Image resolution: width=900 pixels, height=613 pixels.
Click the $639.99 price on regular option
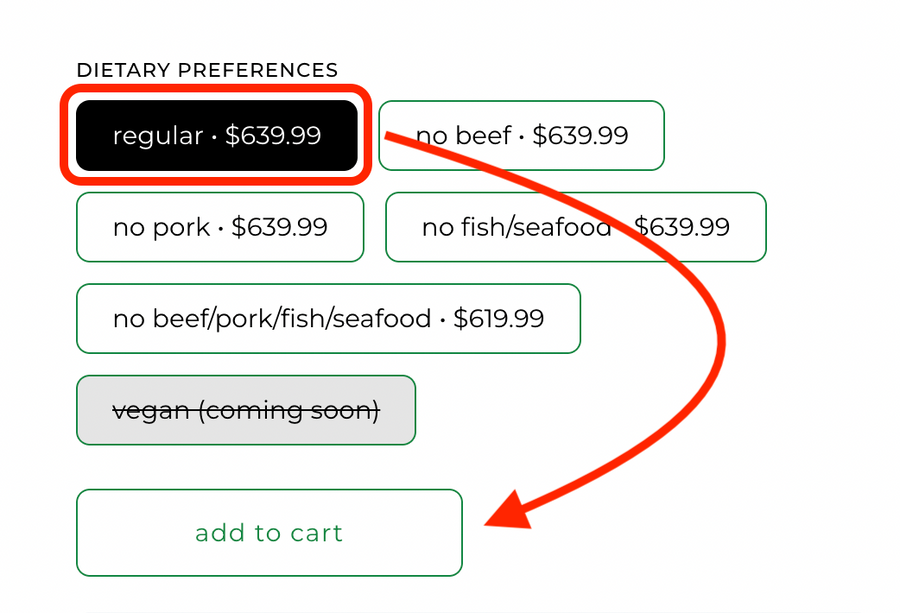[273, 136]
